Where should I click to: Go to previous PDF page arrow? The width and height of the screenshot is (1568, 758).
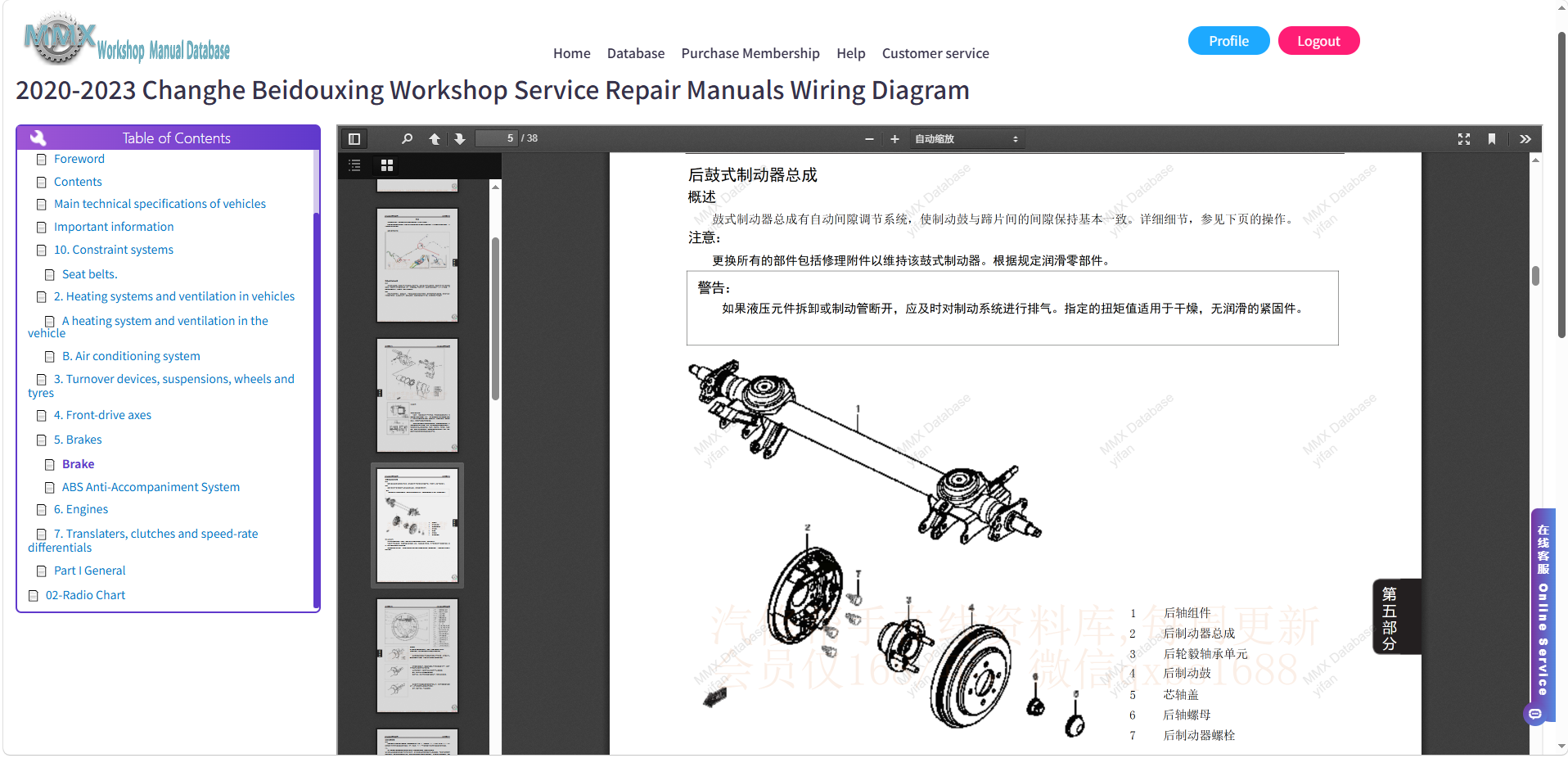point(435,139)
